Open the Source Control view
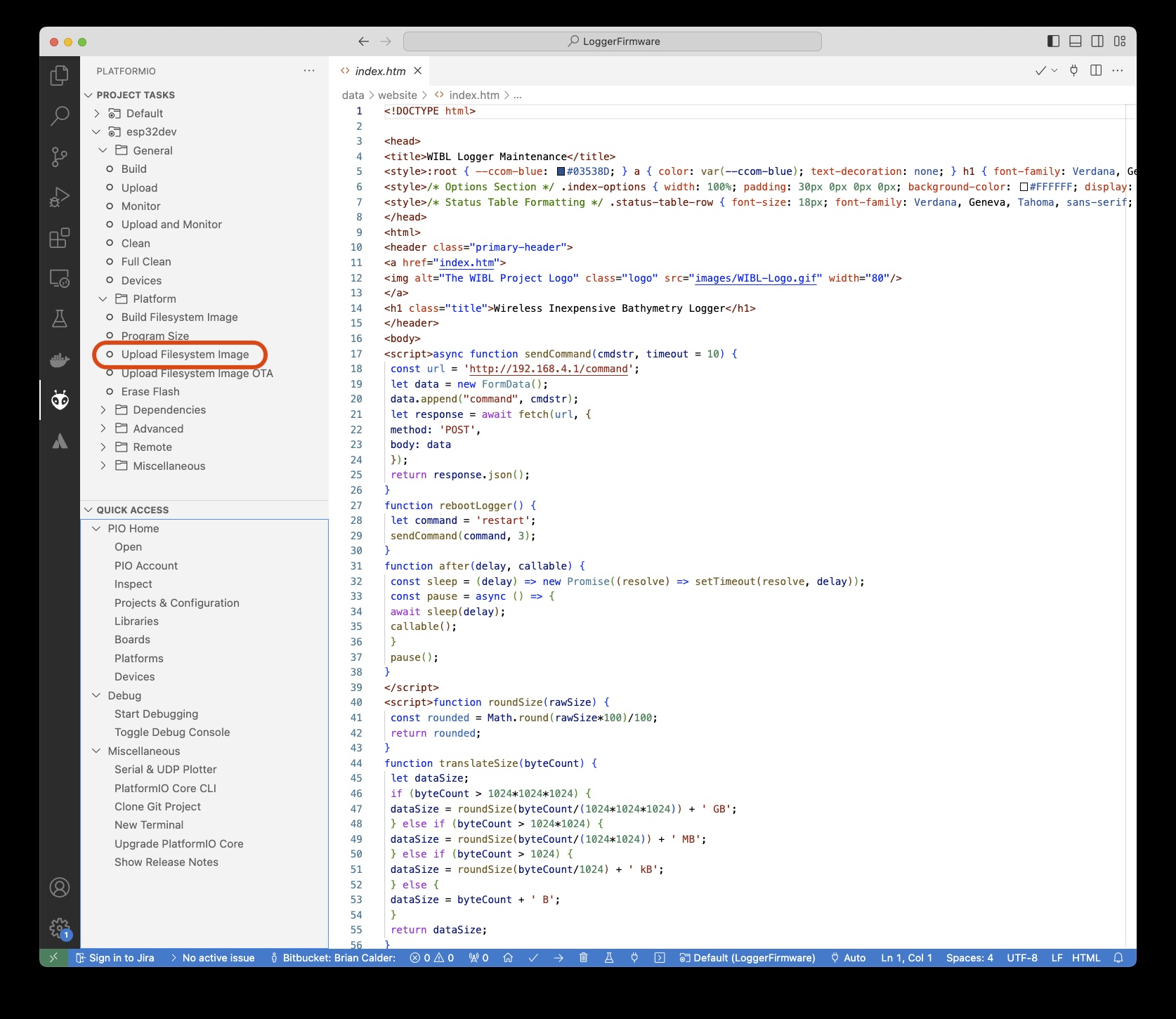The width and height of the screenshot is (1176, 1019). point(60,157)
